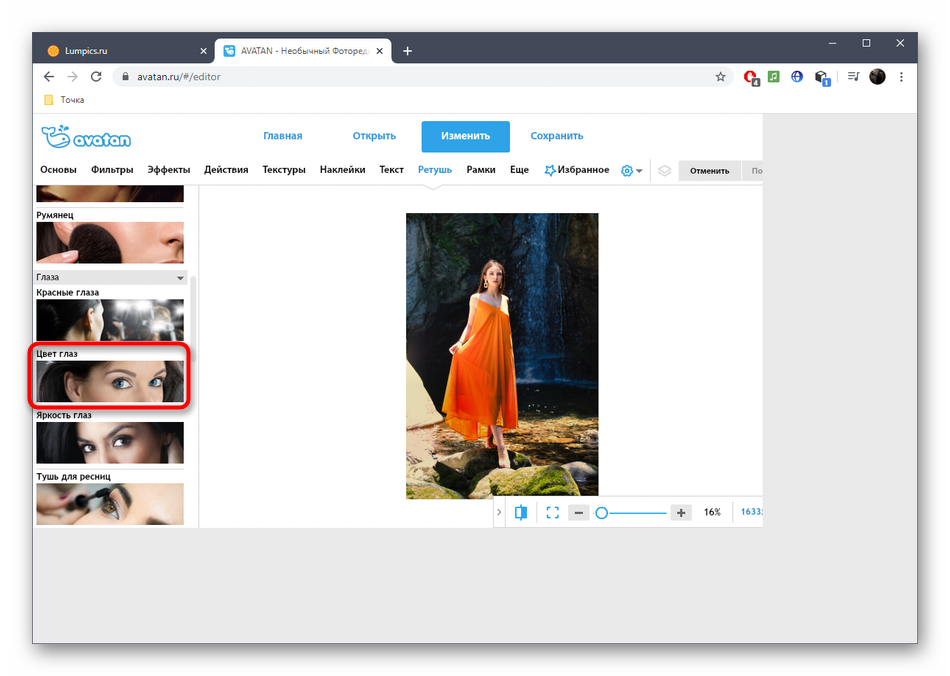Switch to the Фильтры tab

112,170
